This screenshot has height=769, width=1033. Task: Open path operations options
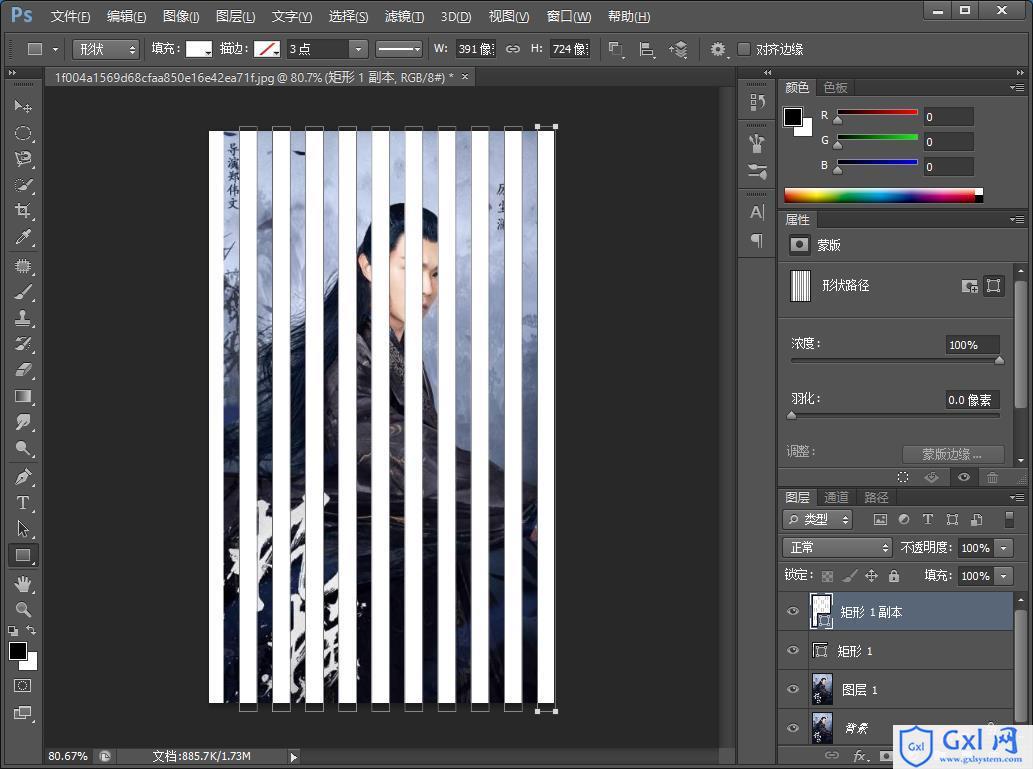pyautogui.click(x=616, y=49)
